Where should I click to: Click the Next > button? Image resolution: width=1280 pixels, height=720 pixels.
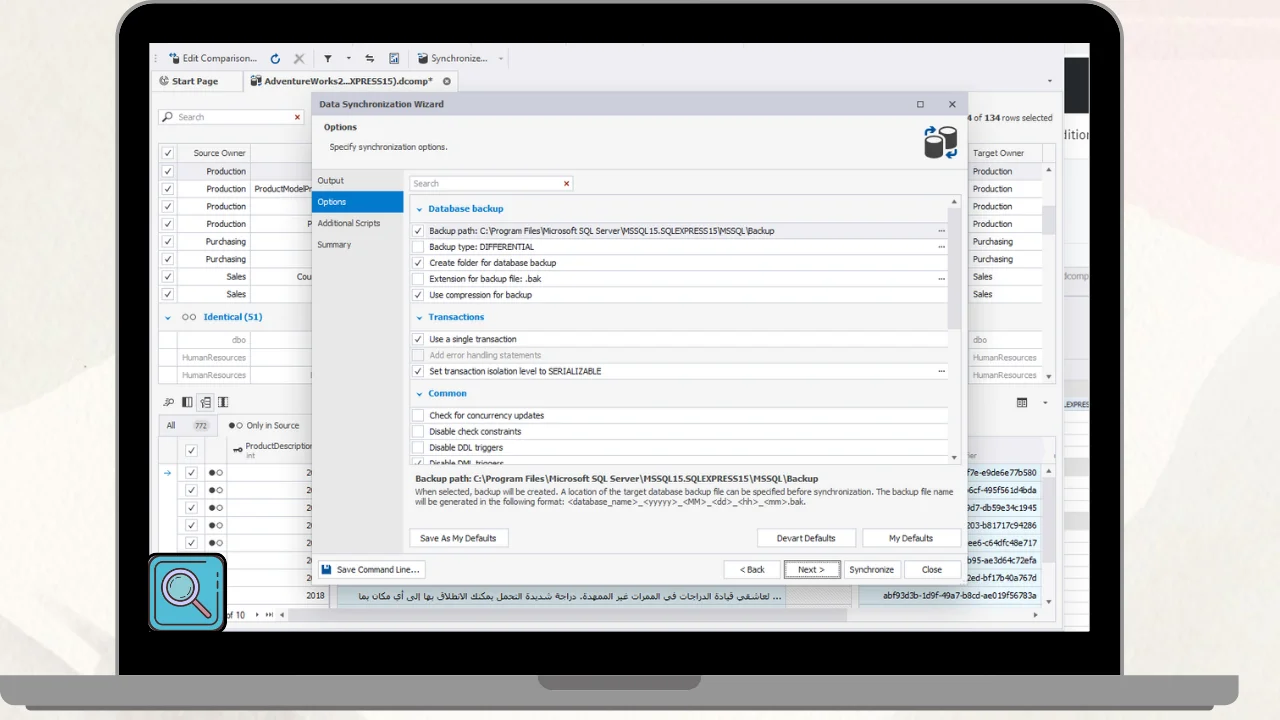coord(811,569)
